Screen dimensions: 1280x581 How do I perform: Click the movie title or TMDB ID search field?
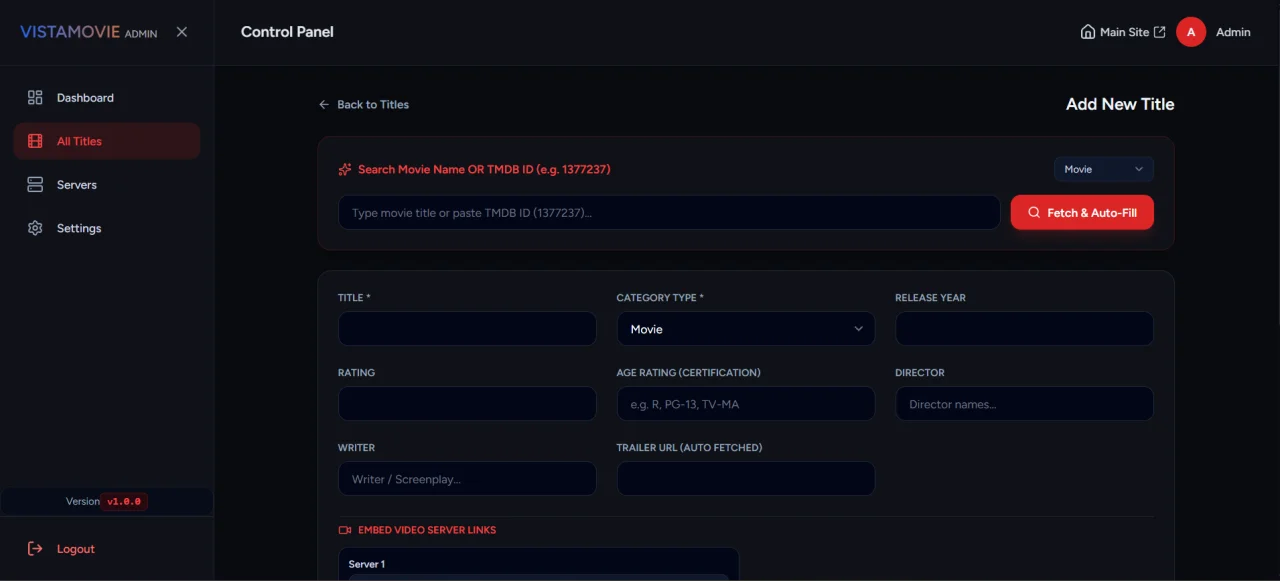pyautogui.click(x=669, y=212)
